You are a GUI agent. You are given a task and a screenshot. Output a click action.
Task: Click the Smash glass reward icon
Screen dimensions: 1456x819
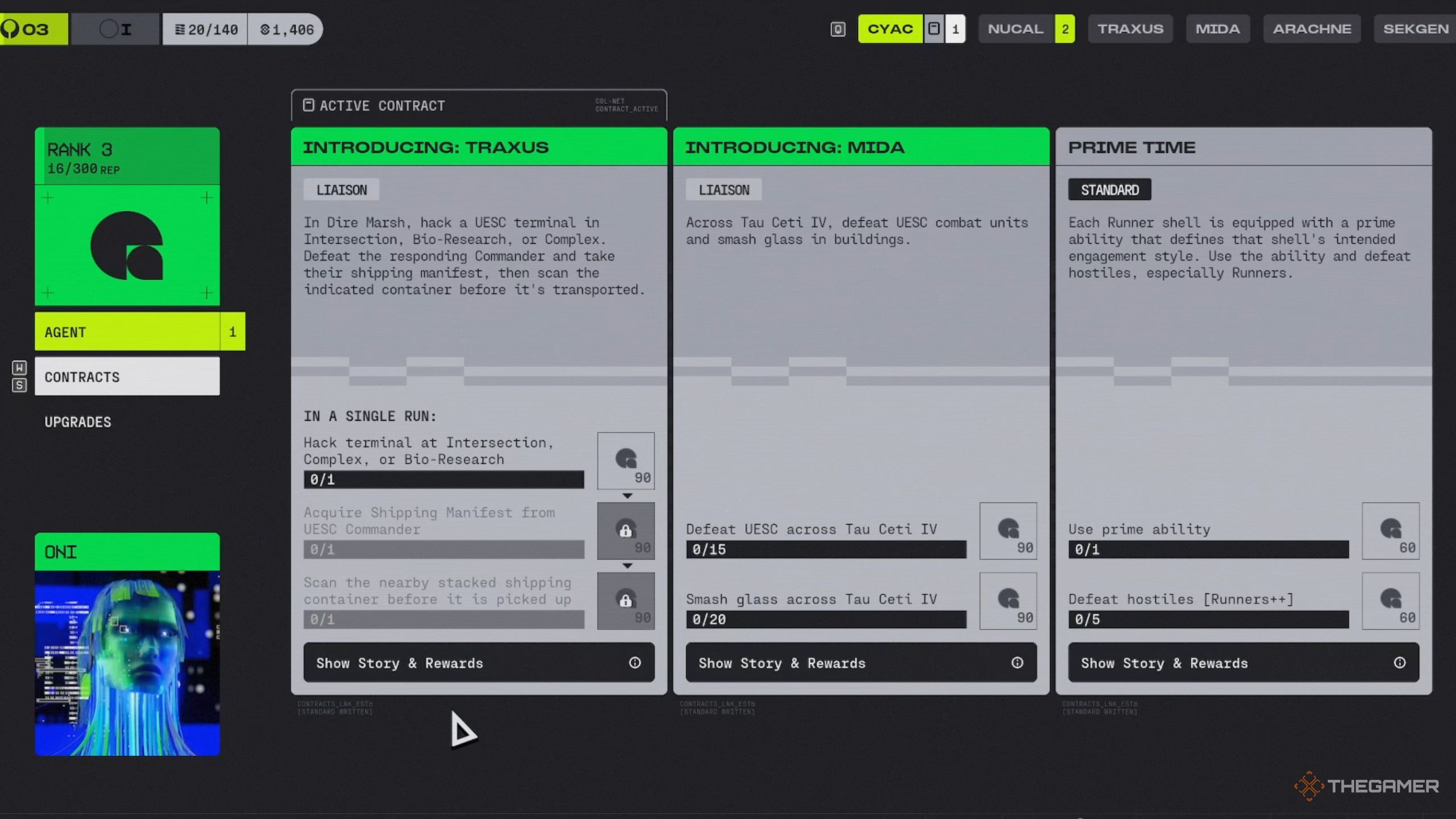[x=1008, y=601]
